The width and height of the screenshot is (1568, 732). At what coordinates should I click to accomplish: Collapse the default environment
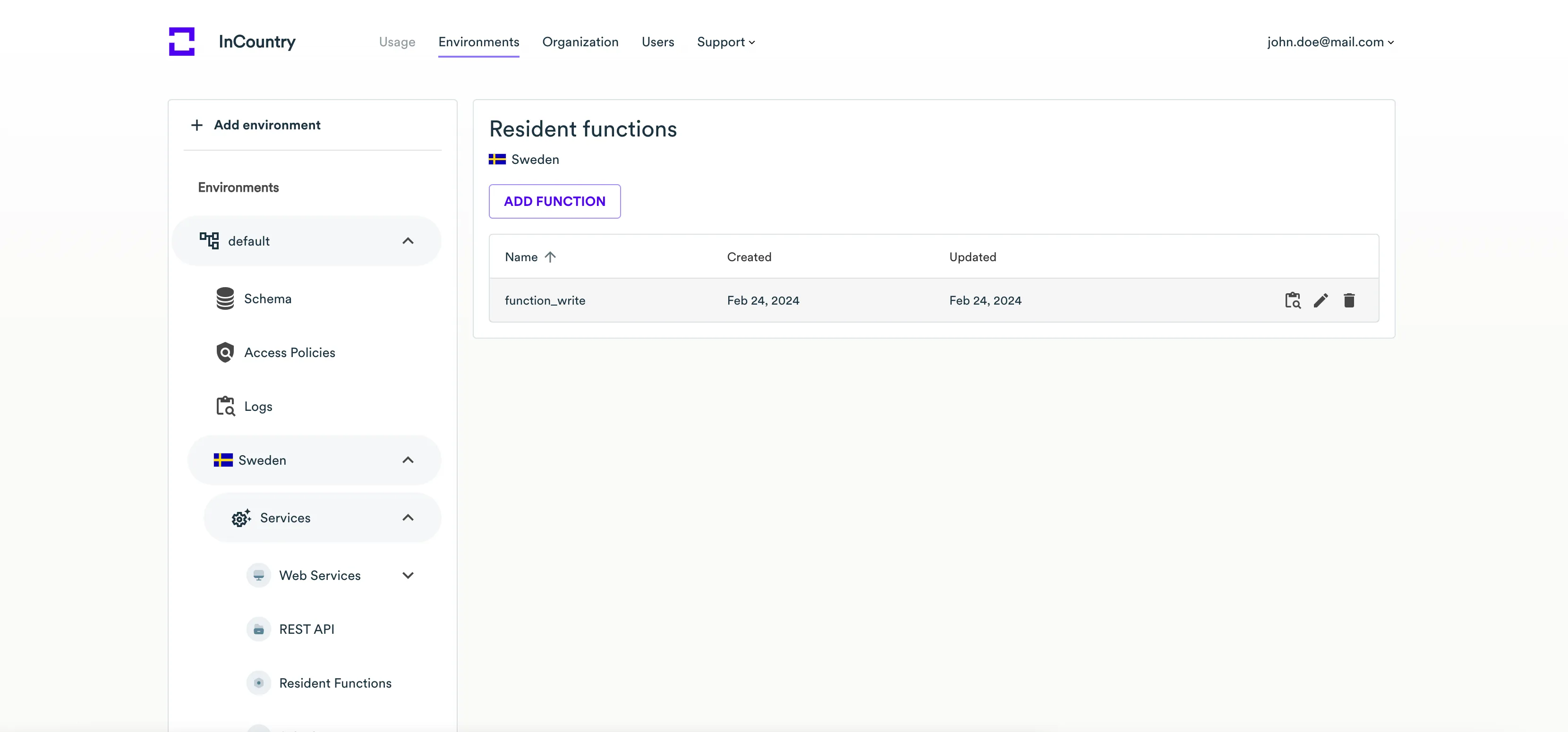(x=408, y=241)
